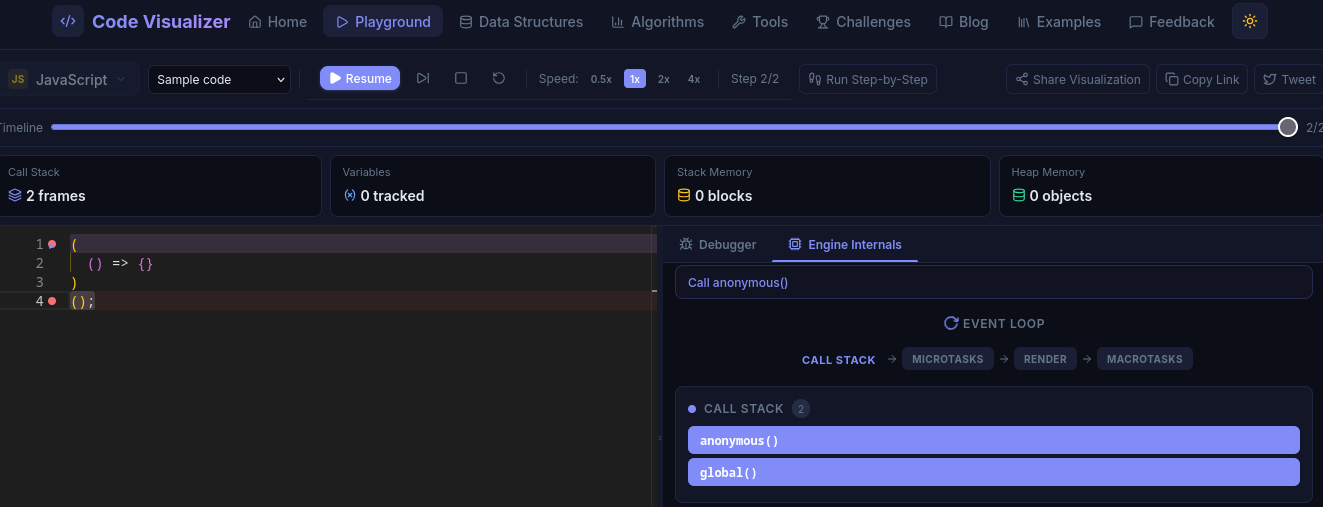Click the anonymous() stack frame
1323x507 pixels.
coord(993,440)
